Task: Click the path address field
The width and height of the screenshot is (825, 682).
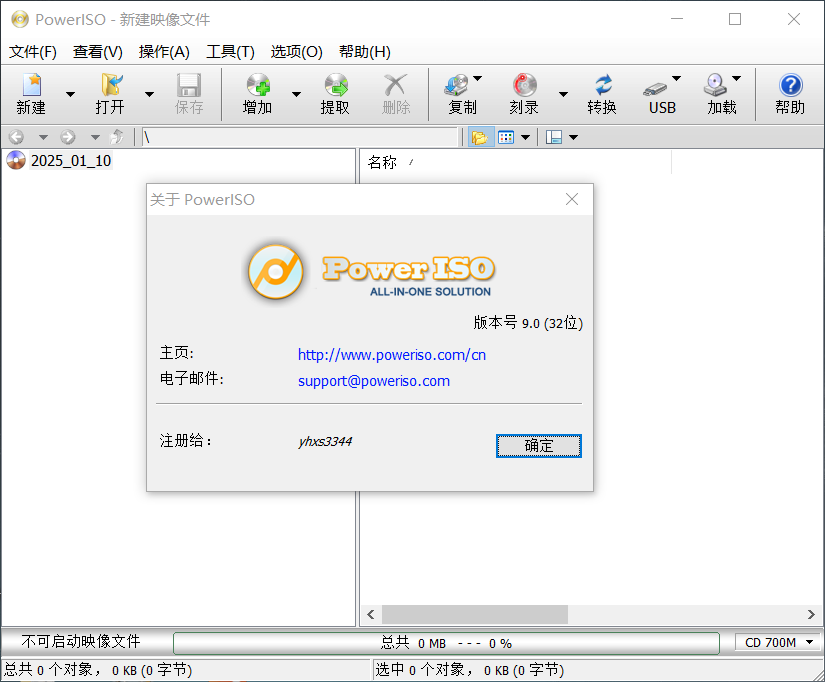Action: tap(300, 137)
